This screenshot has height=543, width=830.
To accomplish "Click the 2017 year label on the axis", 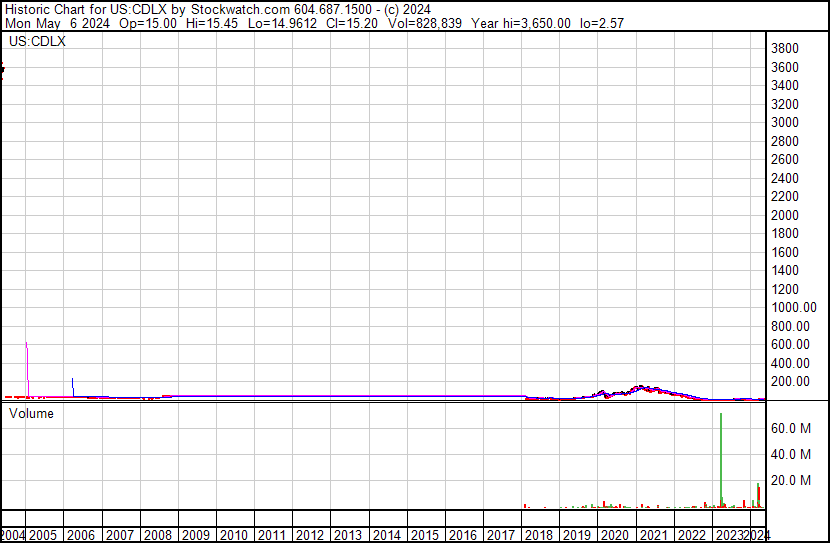I will pos(501,535).
